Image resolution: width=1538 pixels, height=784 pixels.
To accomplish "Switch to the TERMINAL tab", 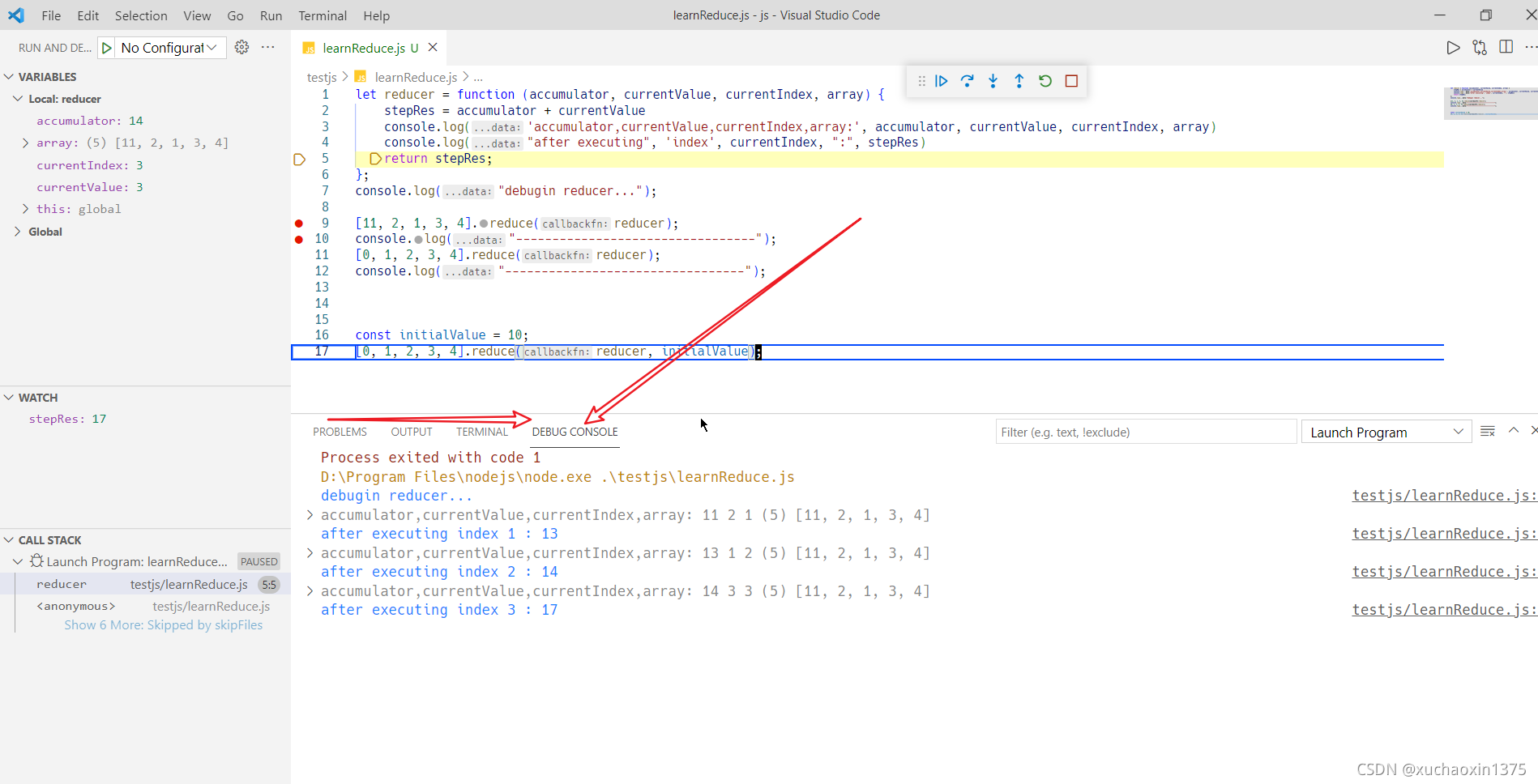I will pos(481,431).
